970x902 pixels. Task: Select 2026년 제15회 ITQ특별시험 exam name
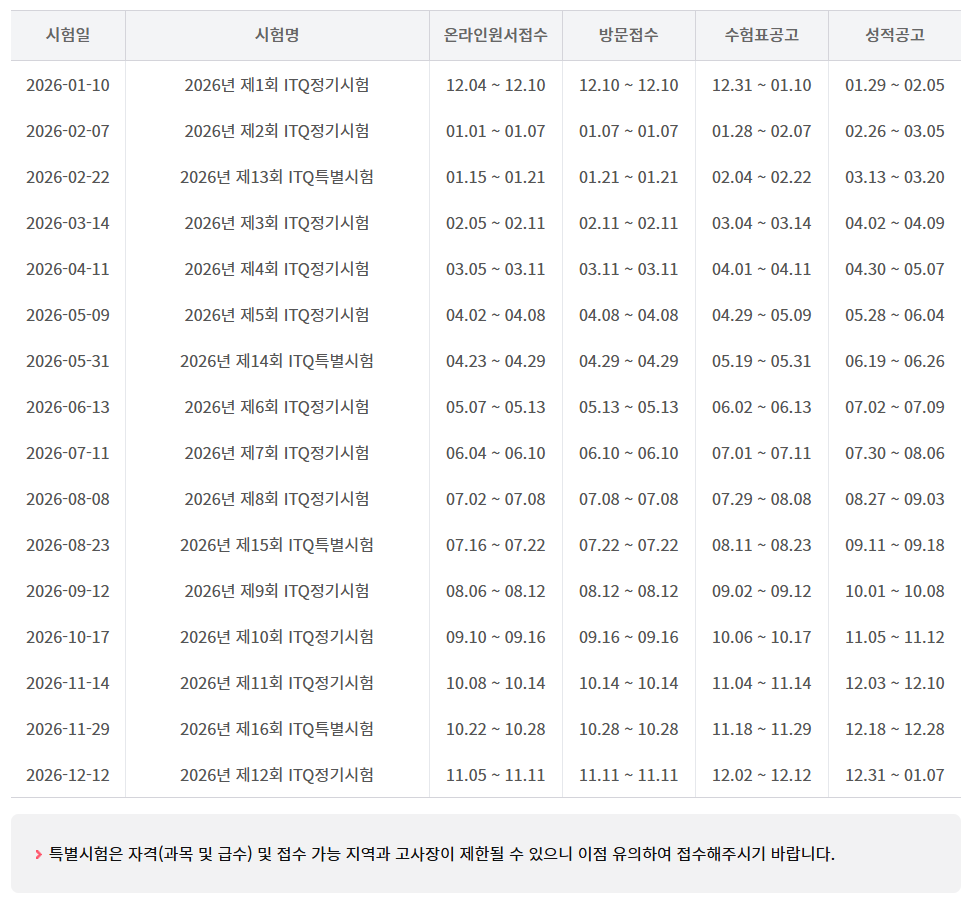[x=277, y=545]
